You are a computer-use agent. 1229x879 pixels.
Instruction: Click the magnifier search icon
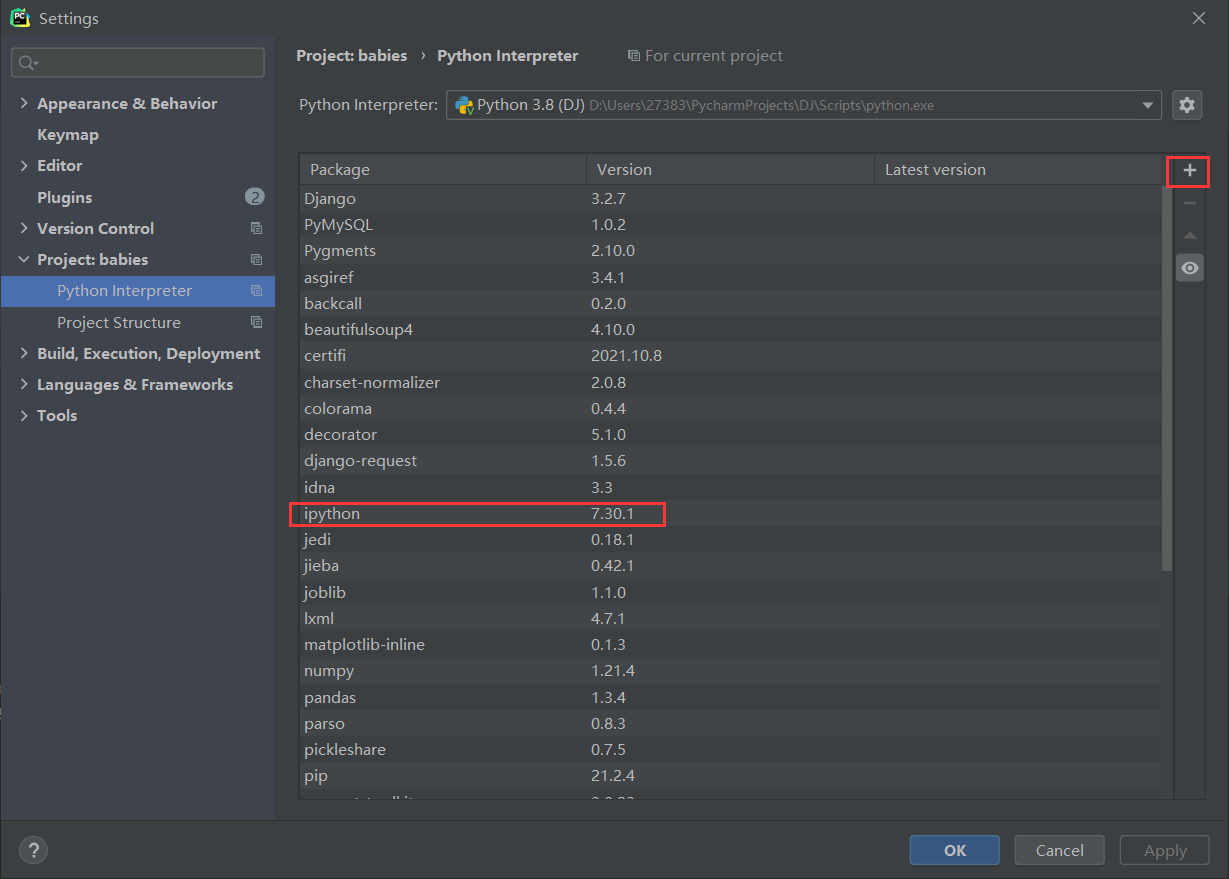[27, 63]
